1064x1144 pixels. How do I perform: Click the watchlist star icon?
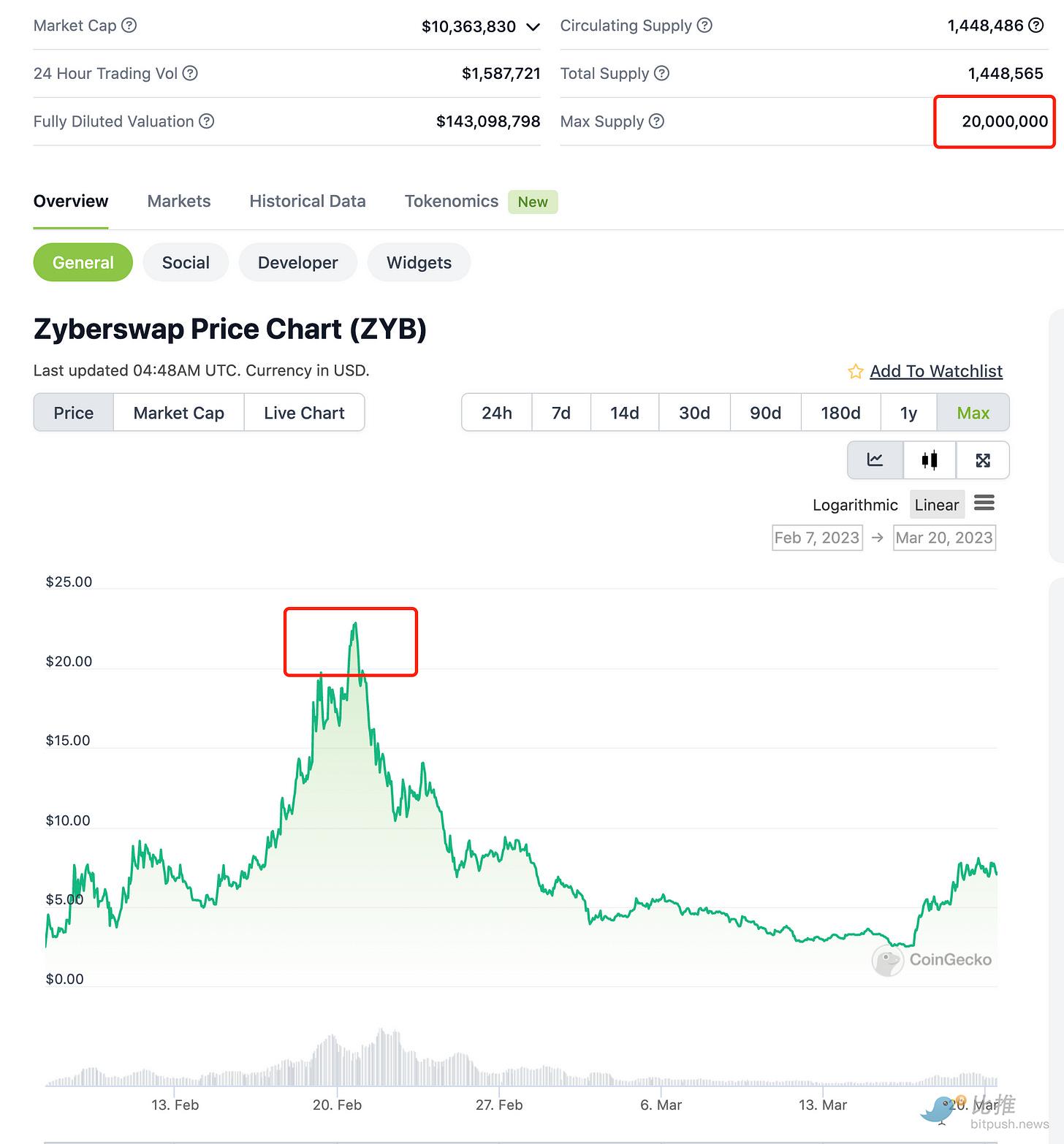(x=855, y=372)
